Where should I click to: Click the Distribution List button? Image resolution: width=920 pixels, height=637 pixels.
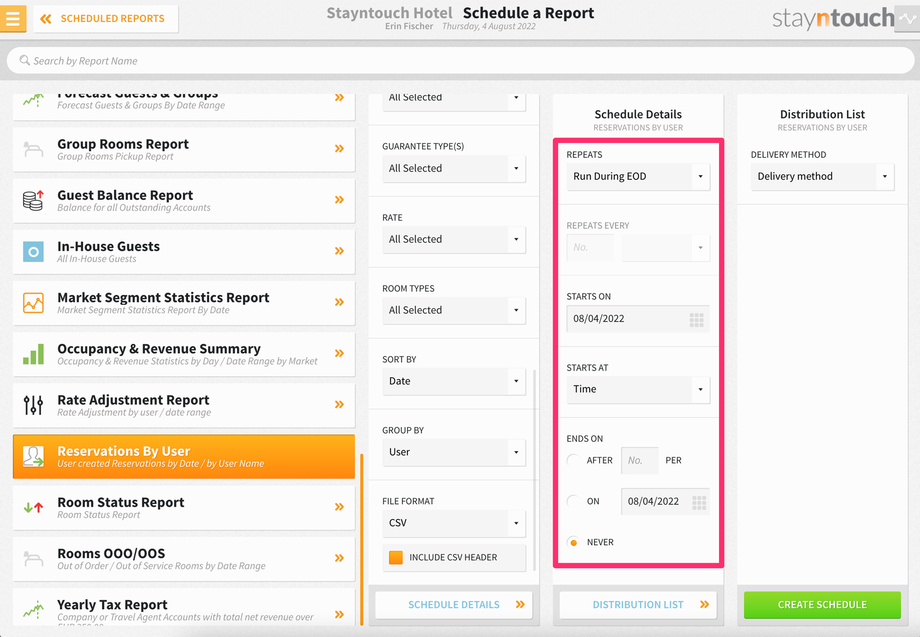638,605
